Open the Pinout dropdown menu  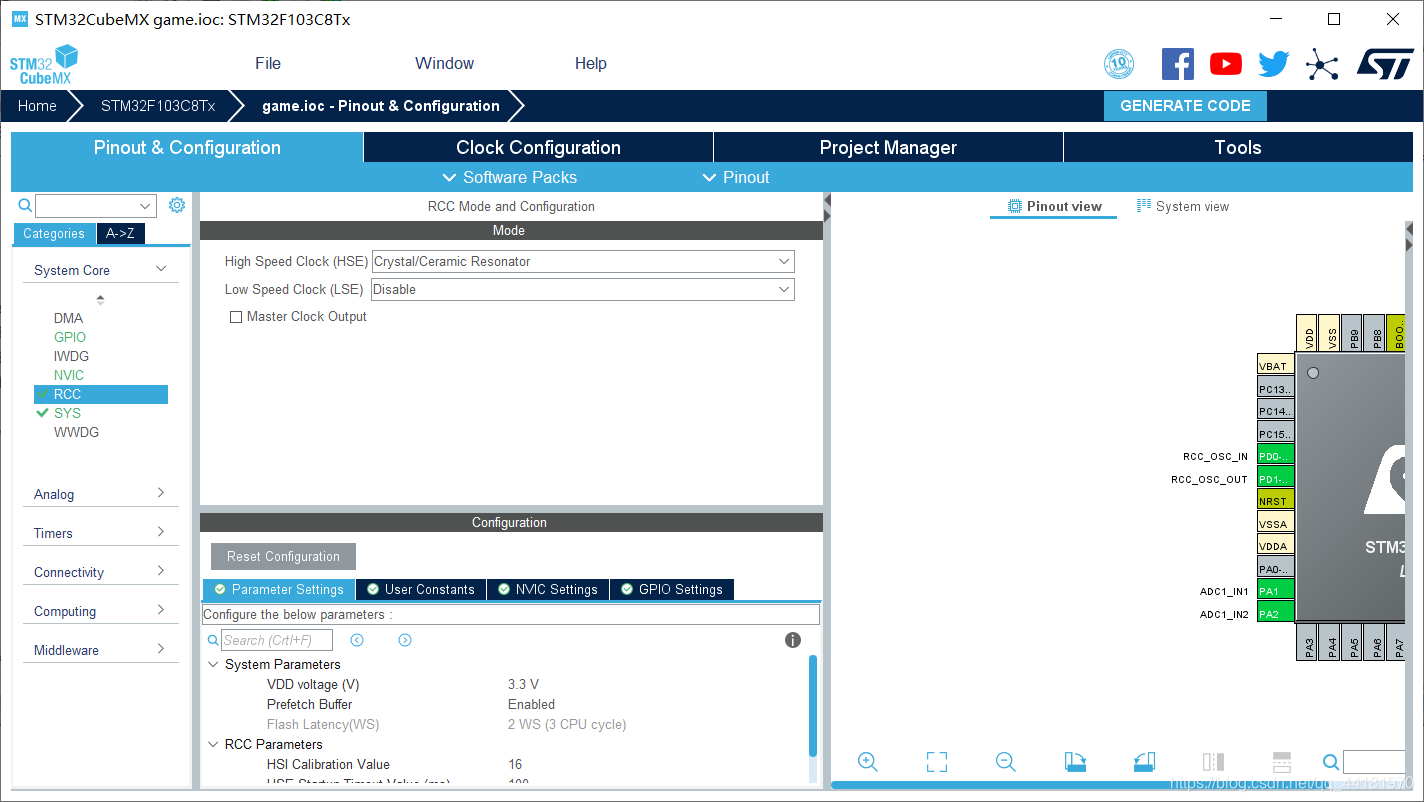(x=736, y=177)
